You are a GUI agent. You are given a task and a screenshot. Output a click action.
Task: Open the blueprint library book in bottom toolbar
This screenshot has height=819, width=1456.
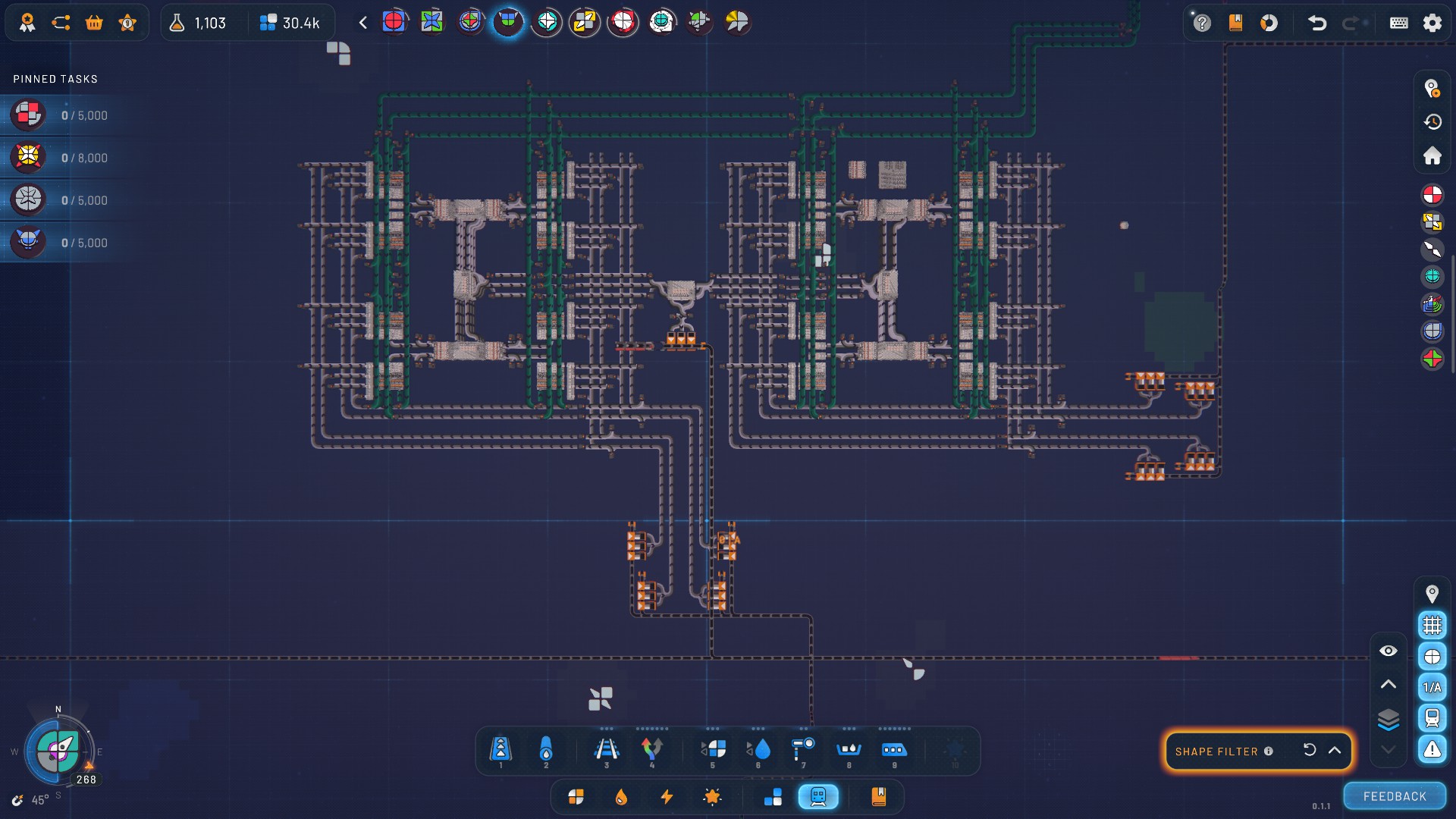pos(878,797)
